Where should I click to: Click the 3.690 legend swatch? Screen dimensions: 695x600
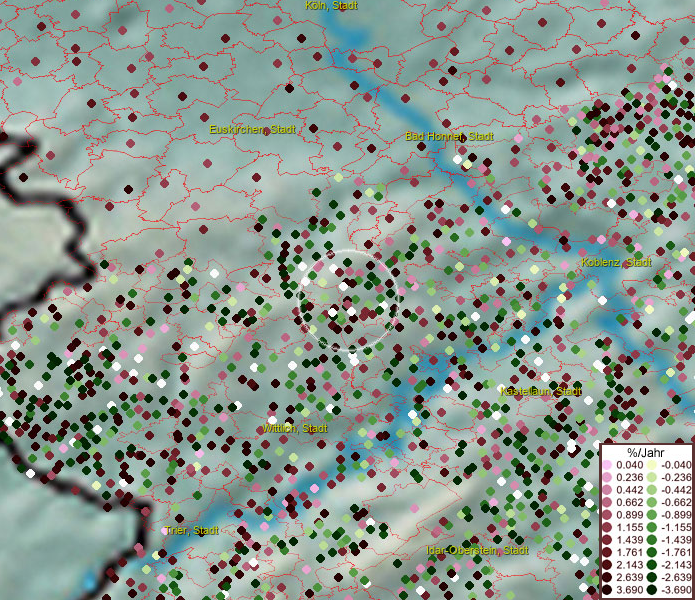click(607, 590)
